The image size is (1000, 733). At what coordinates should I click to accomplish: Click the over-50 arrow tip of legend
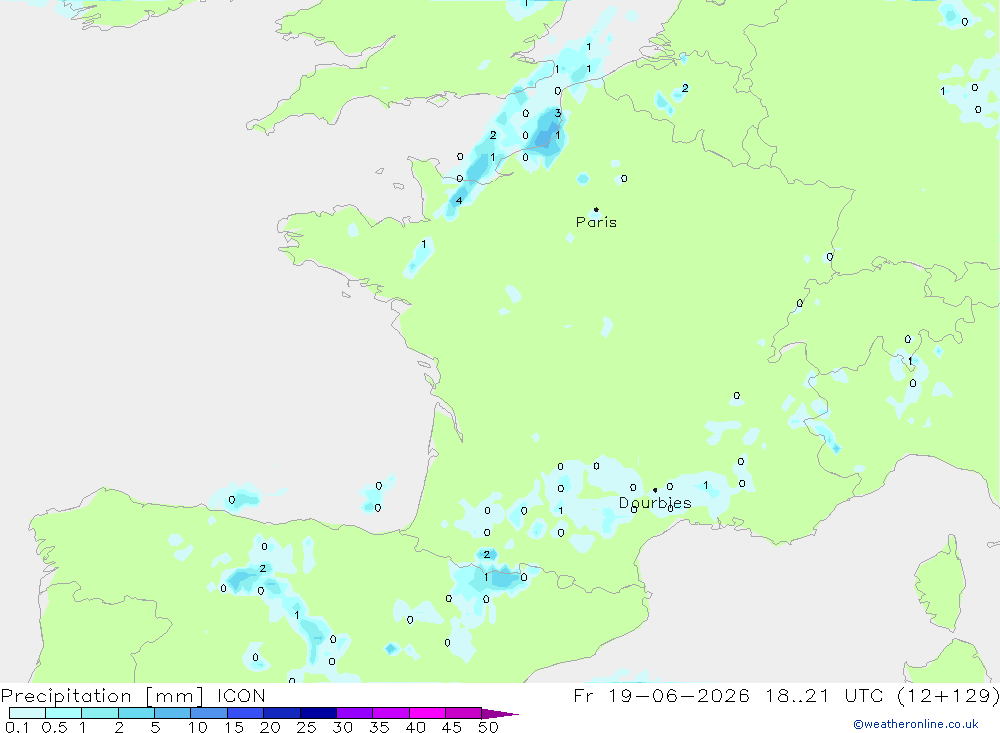[501, 714]
